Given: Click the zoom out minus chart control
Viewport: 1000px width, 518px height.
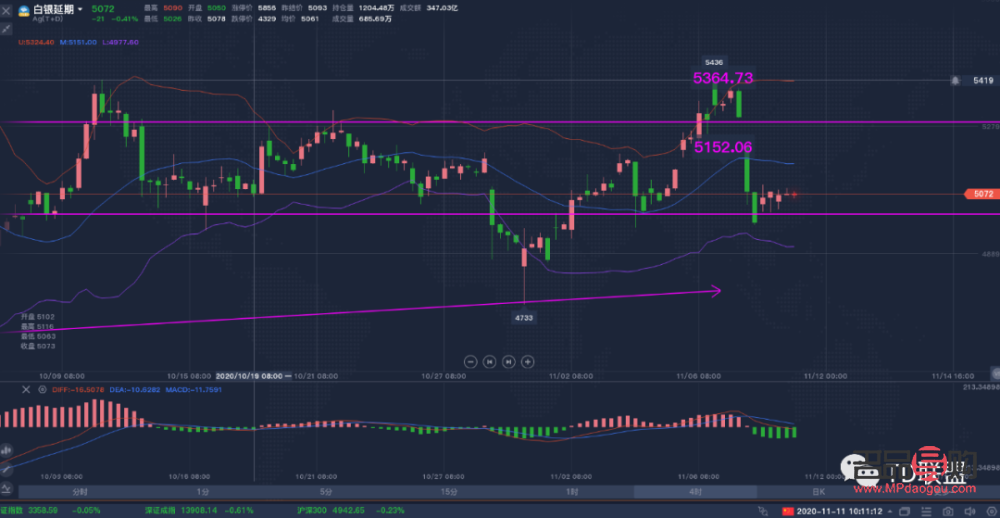Looking at the screenshot, I should 470,361.
